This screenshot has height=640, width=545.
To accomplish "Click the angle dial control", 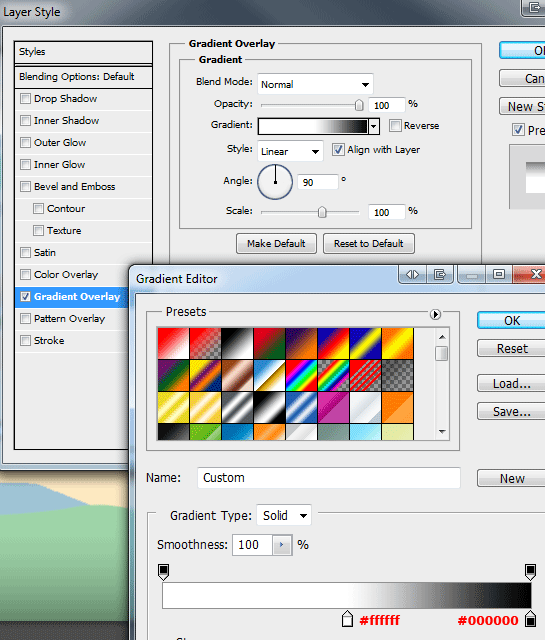I will 275,182.
